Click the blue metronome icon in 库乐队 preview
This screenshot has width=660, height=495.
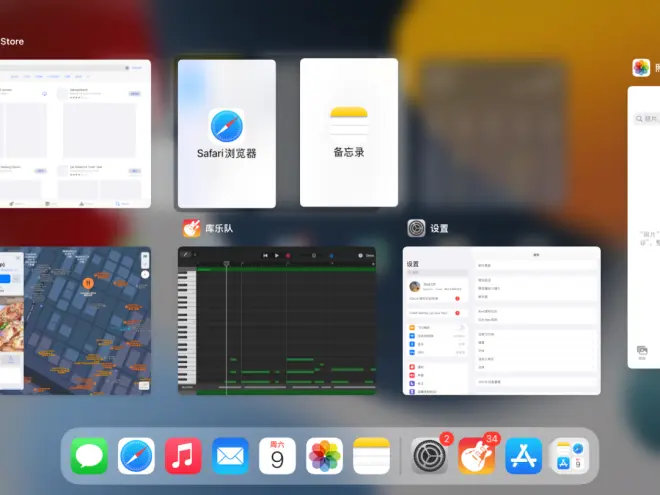coord(331,255)
